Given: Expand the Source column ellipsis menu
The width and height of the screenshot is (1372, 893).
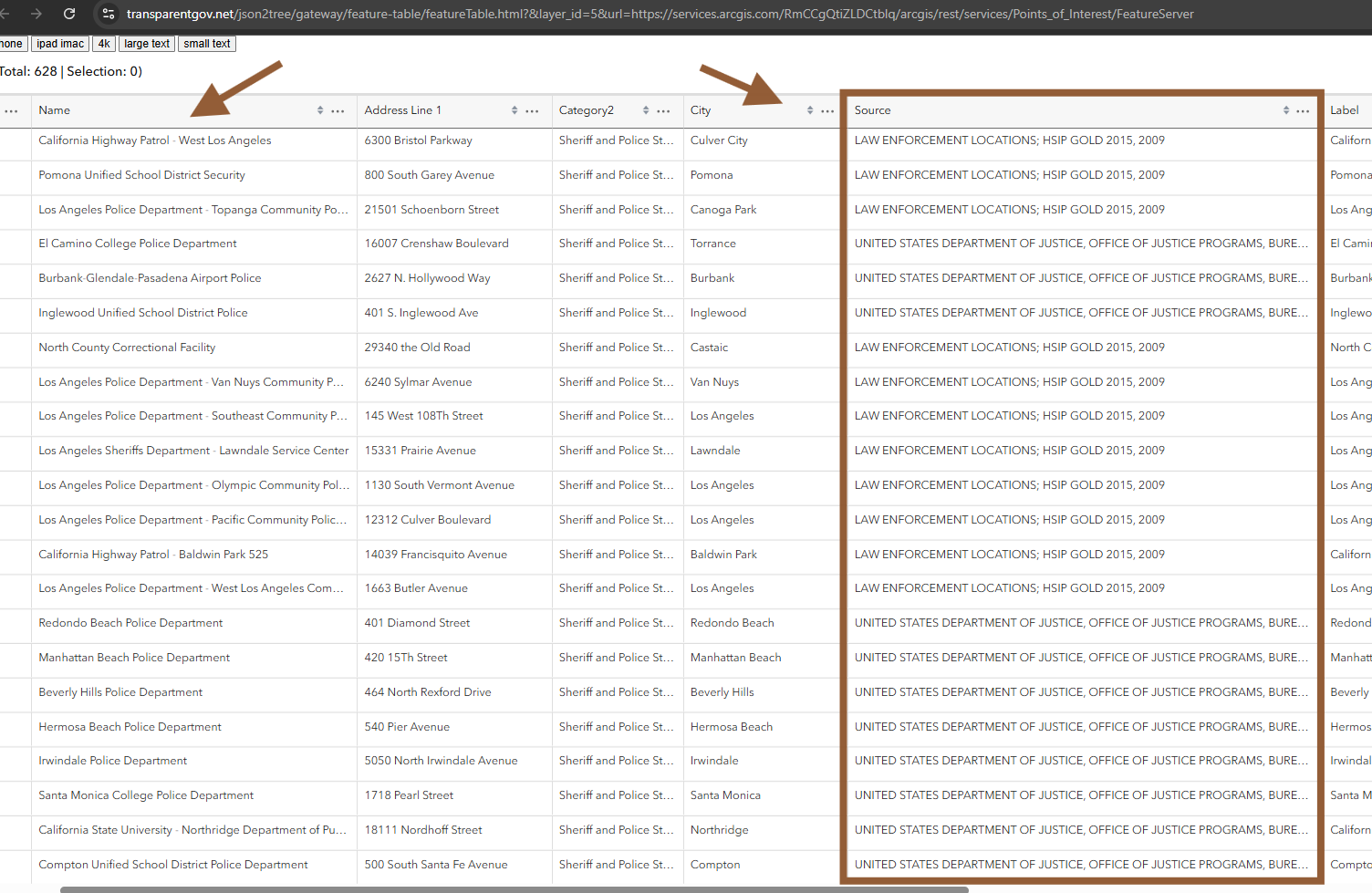Looking at the screenshot, I should point(1303,111).
